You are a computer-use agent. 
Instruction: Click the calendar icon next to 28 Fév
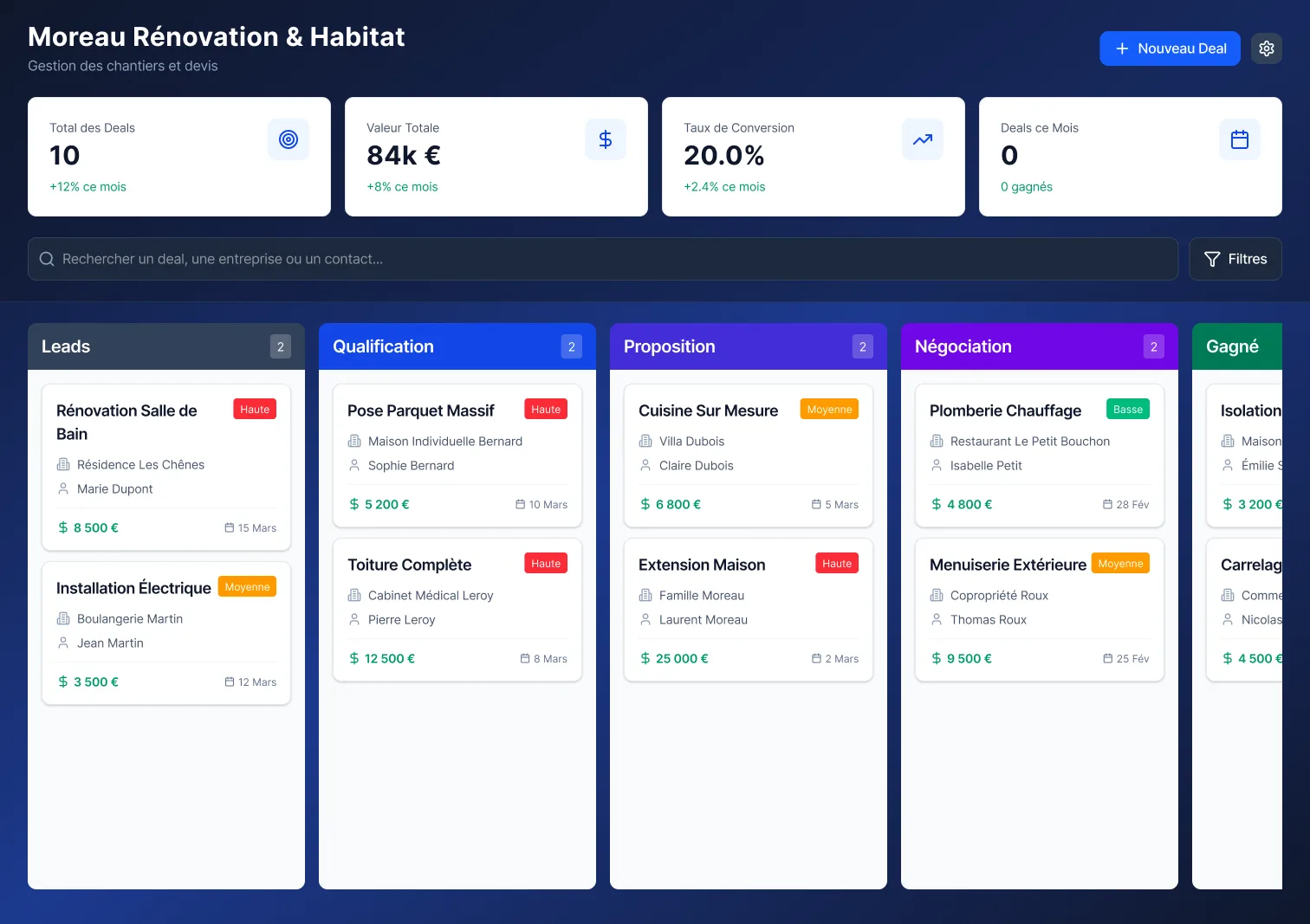coord(1107,504)
